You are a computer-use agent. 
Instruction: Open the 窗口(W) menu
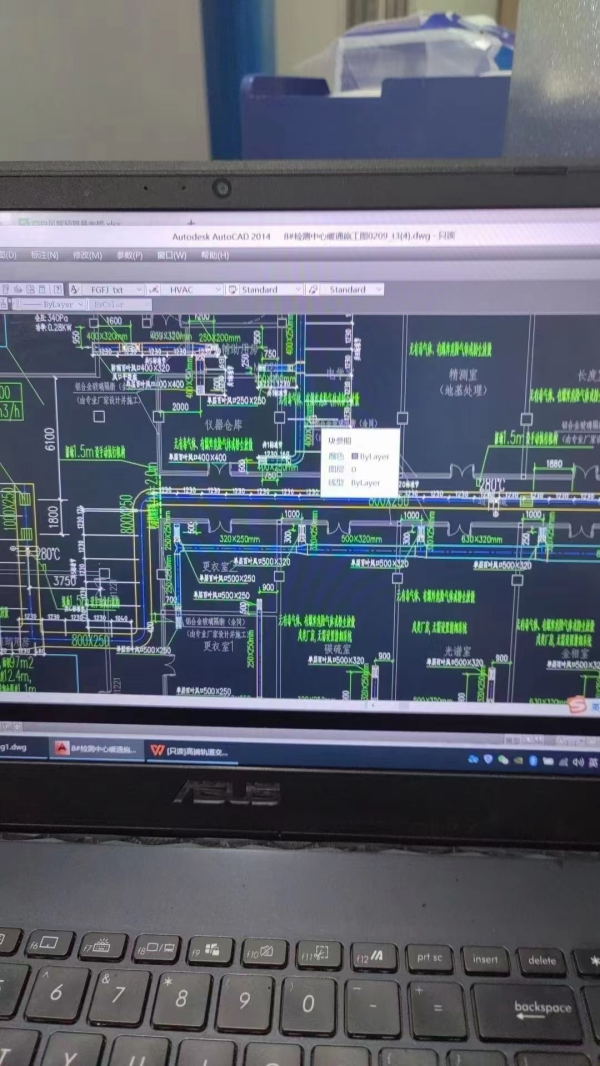pos(172,255)
